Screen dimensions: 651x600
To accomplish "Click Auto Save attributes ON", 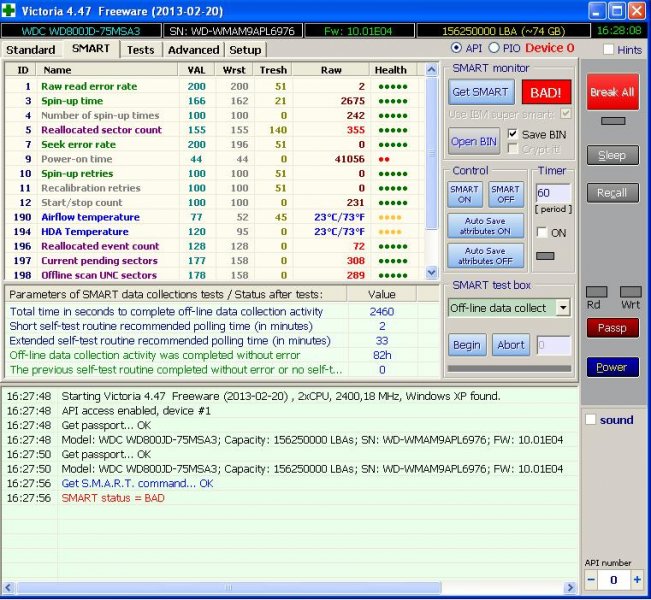I will click(x=485, y=226).
